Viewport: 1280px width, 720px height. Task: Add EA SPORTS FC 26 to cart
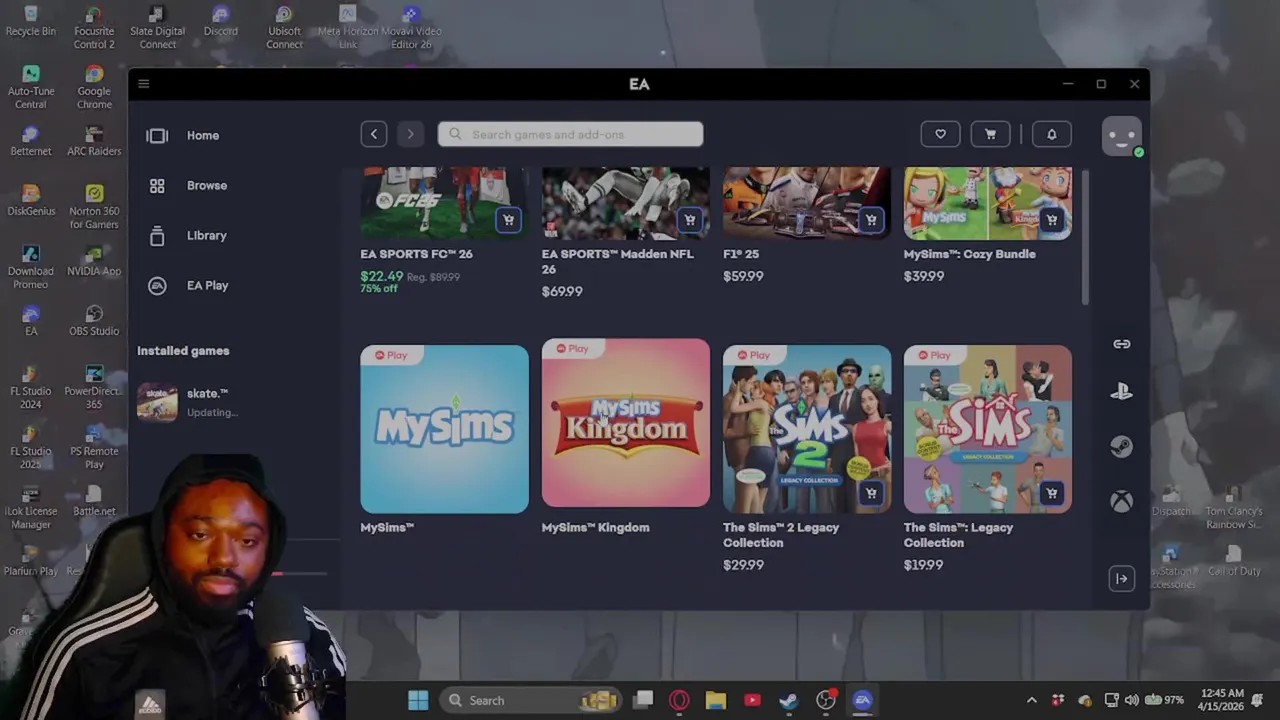[508, 219]
